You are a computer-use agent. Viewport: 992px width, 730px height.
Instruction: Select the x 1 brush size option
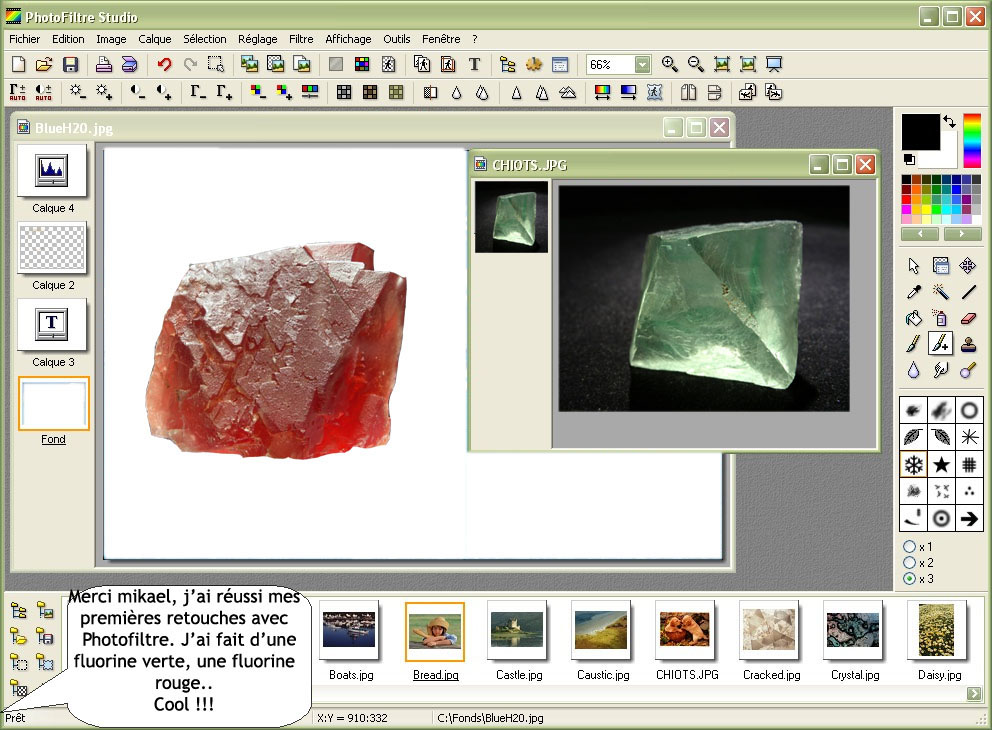pyautogui.click(x=910, y=547)
